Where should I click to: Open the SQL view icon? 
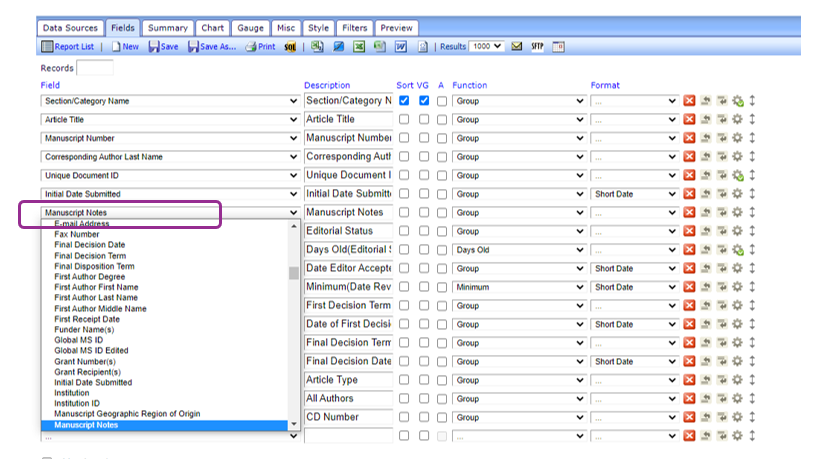pyautogui.click(x=290, y=47)
